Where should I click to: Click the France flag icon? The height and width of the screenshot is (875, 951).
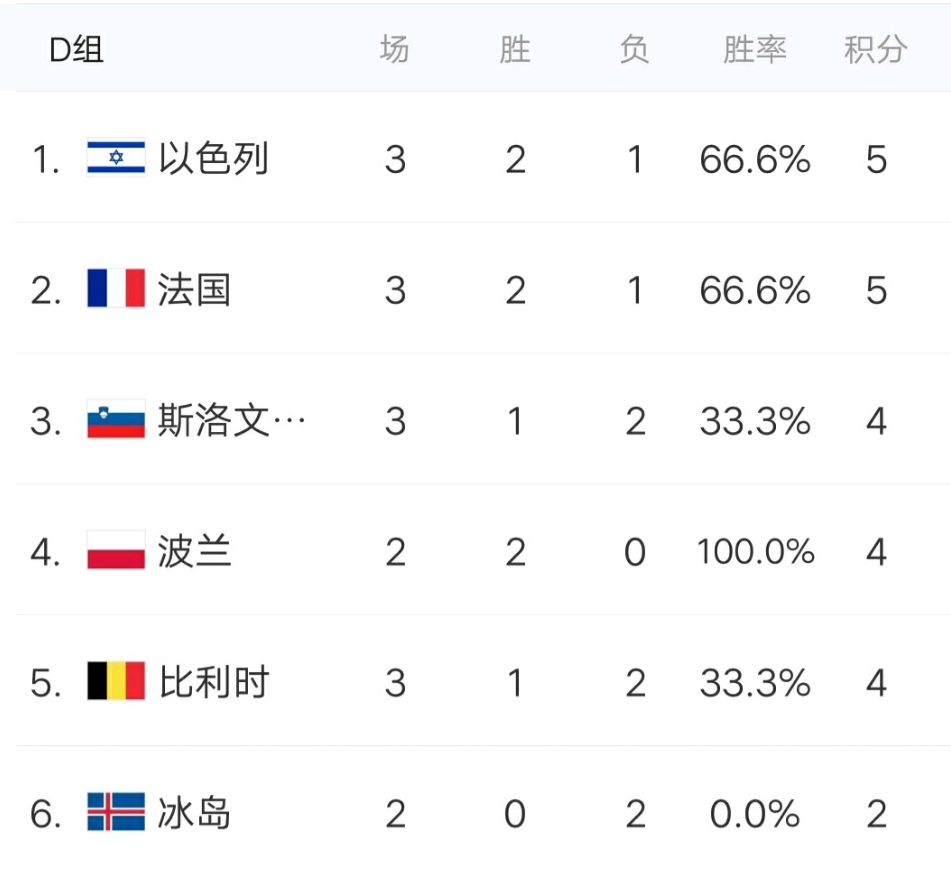(x=116, y=290)
